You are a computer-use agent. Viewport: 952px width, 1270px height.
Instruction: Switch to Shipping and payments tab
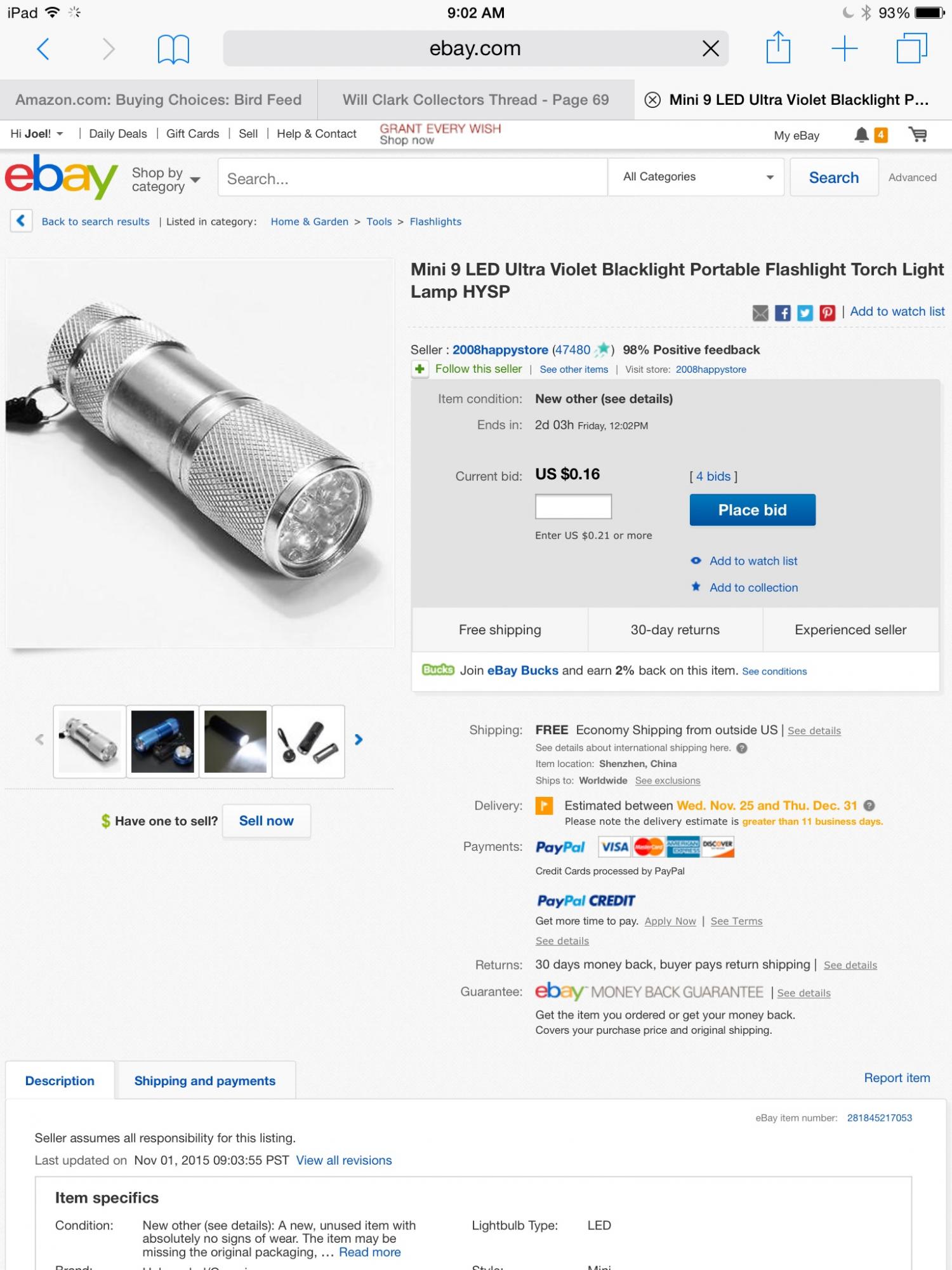pos(205,1081)
